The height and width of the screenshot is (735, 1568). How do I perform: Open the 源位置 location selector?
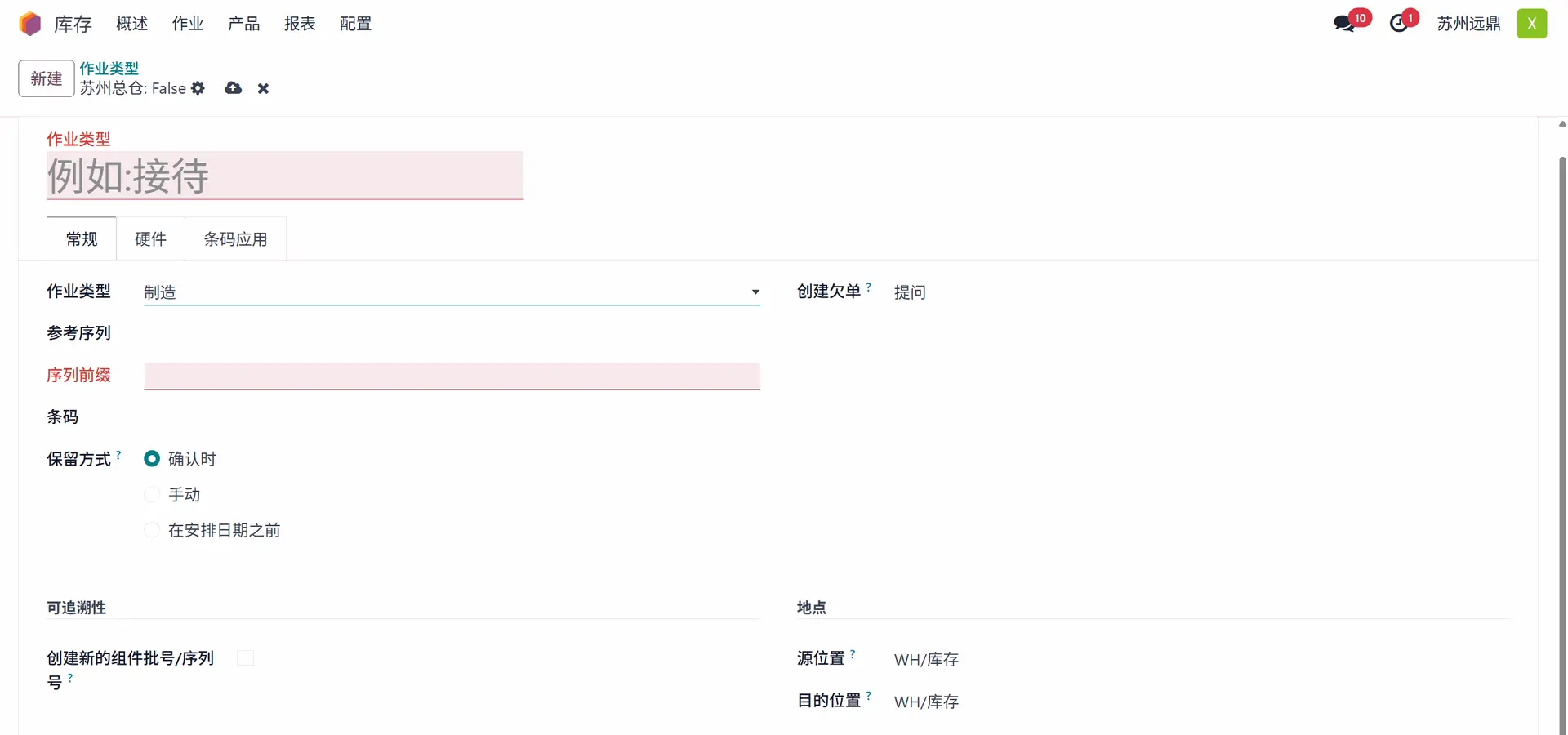tap(926, 660)
